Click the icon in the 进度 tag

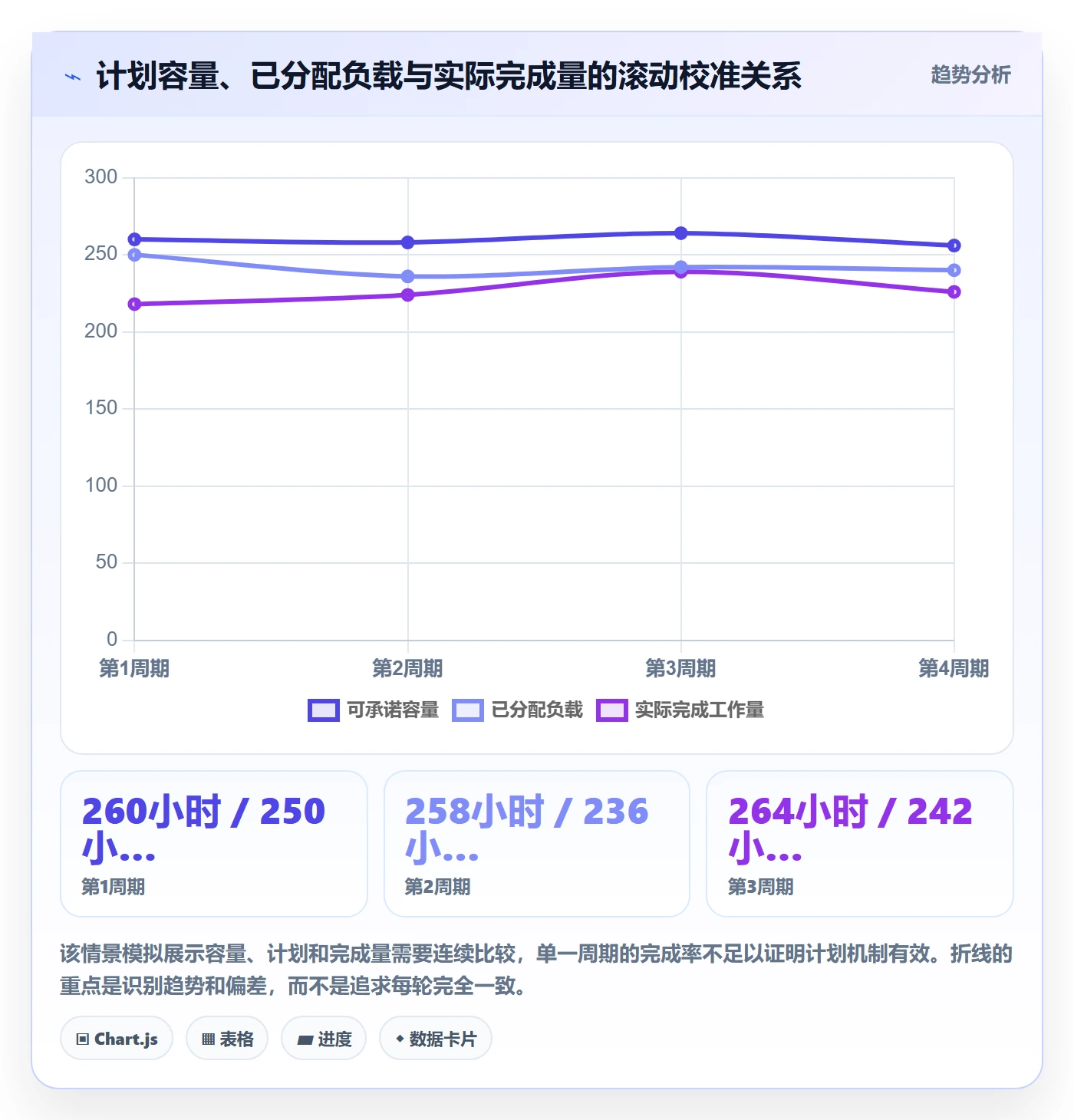coord(305,1039)
